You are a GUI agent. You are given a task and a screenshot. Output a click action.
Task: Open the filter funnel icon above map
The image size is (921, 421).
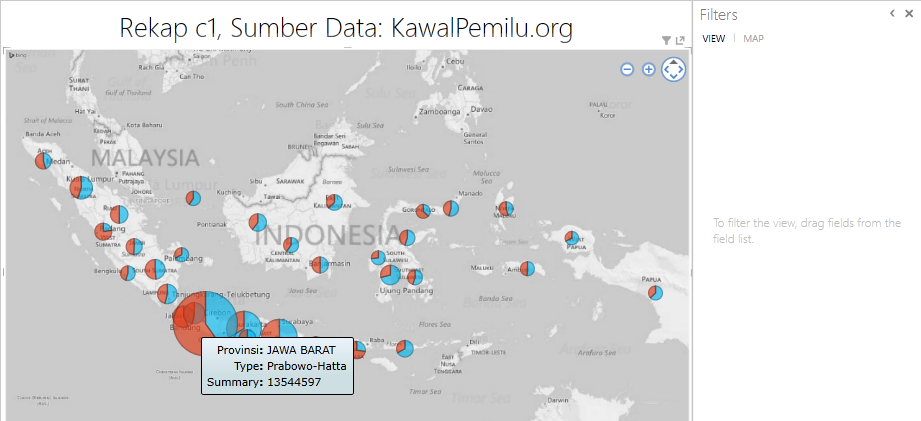pyautogui.click(x=667, y=40)
